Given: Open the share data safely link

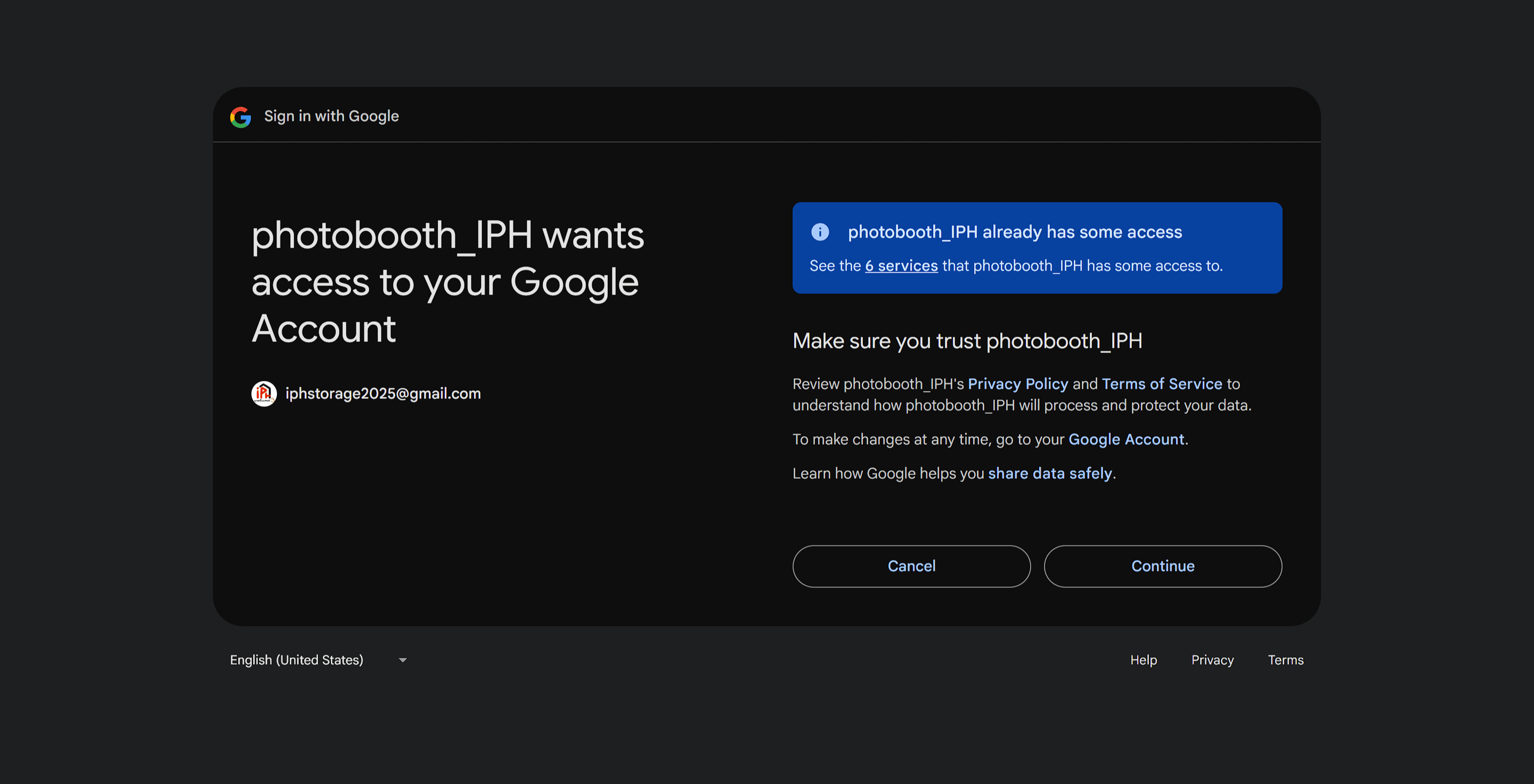Looking at the screenshot, I should (1050, 473).
